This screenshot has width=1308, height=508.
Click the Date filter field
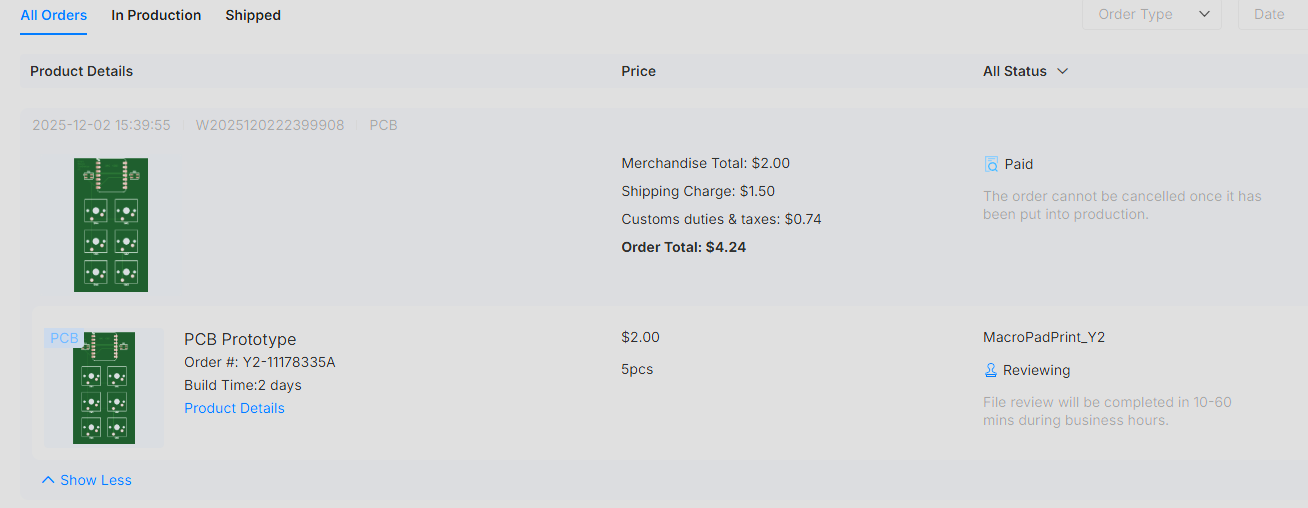point(1272,14)
